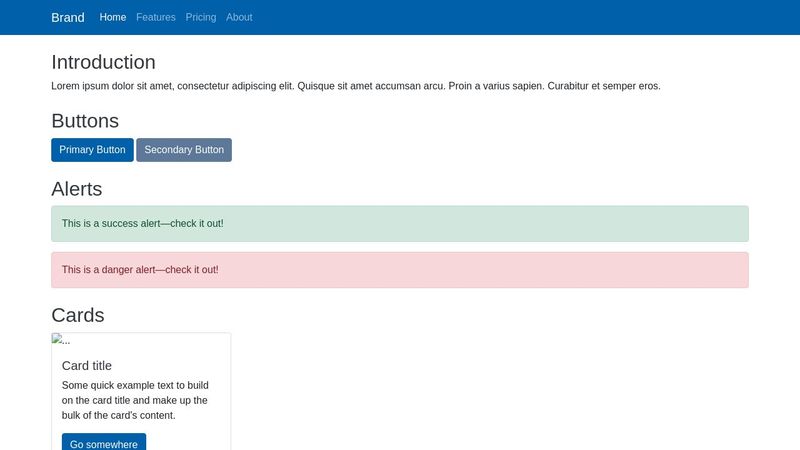This screenshot has height=450, width=800.
Task: Click the Card title text
Action: tap(87, 366)
